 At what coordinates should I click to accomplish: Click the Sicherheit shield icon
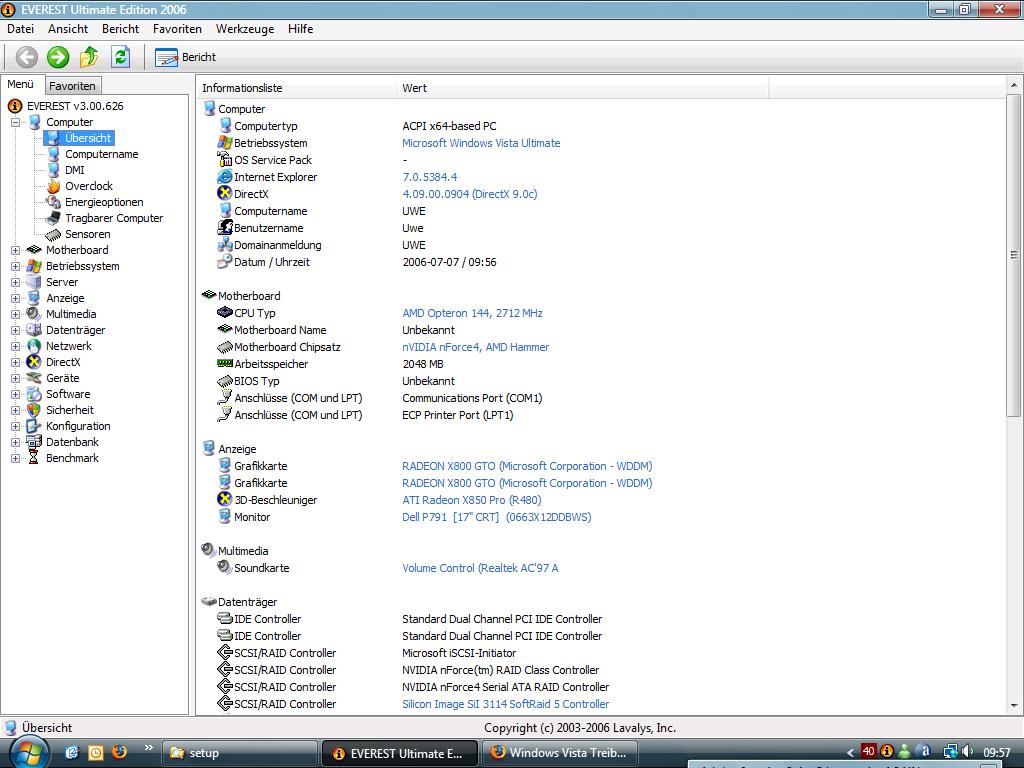[34, 410]
